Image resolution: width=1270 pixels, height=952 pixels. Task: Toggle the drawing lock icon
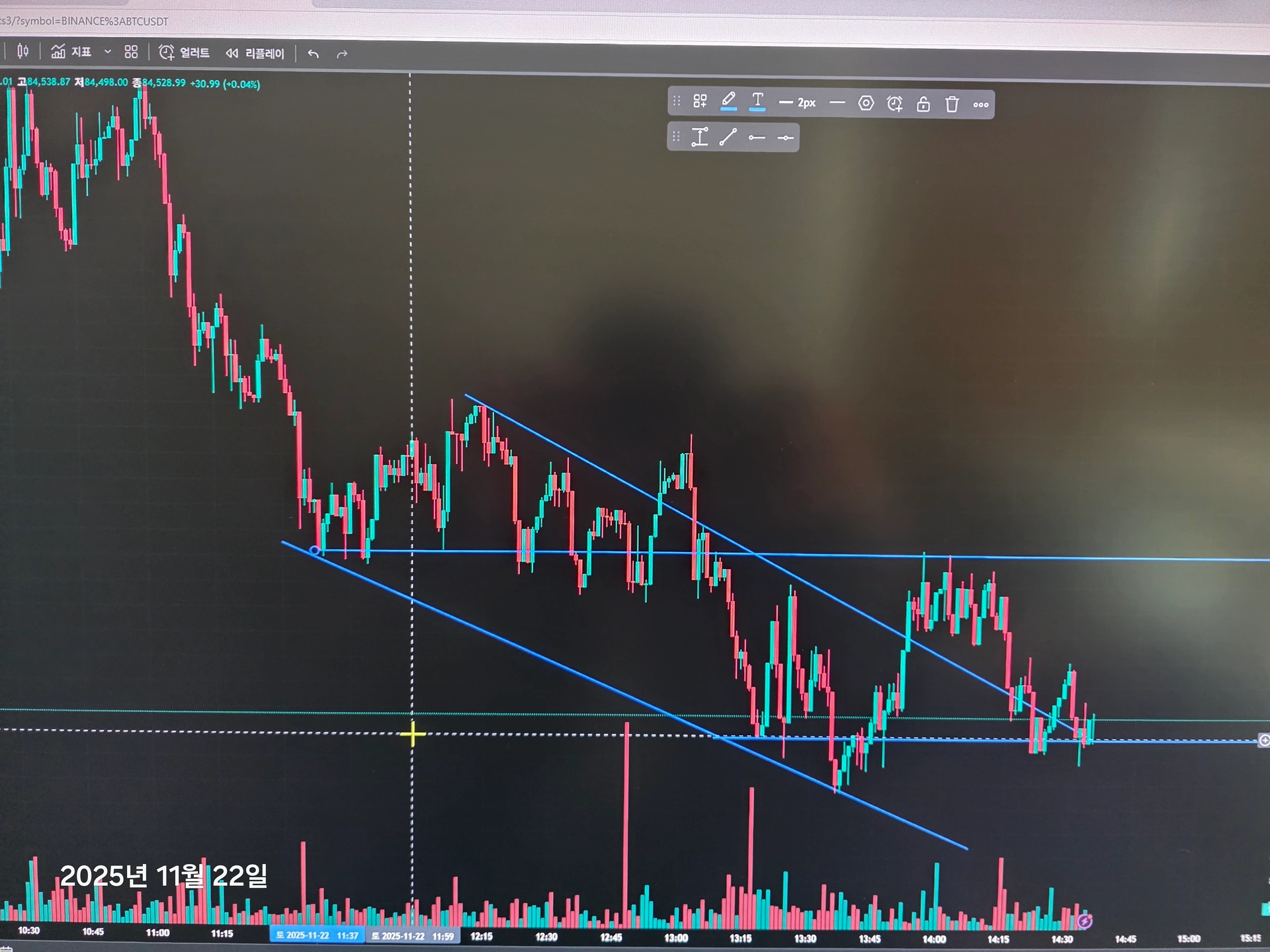tap(923, 104)
